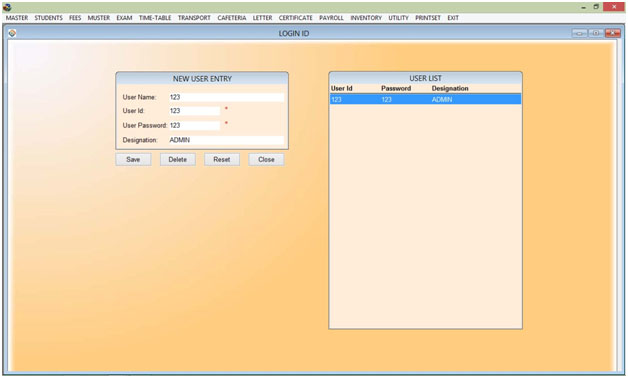
Task: Open the PAYROLL menu
Action: 331,18
